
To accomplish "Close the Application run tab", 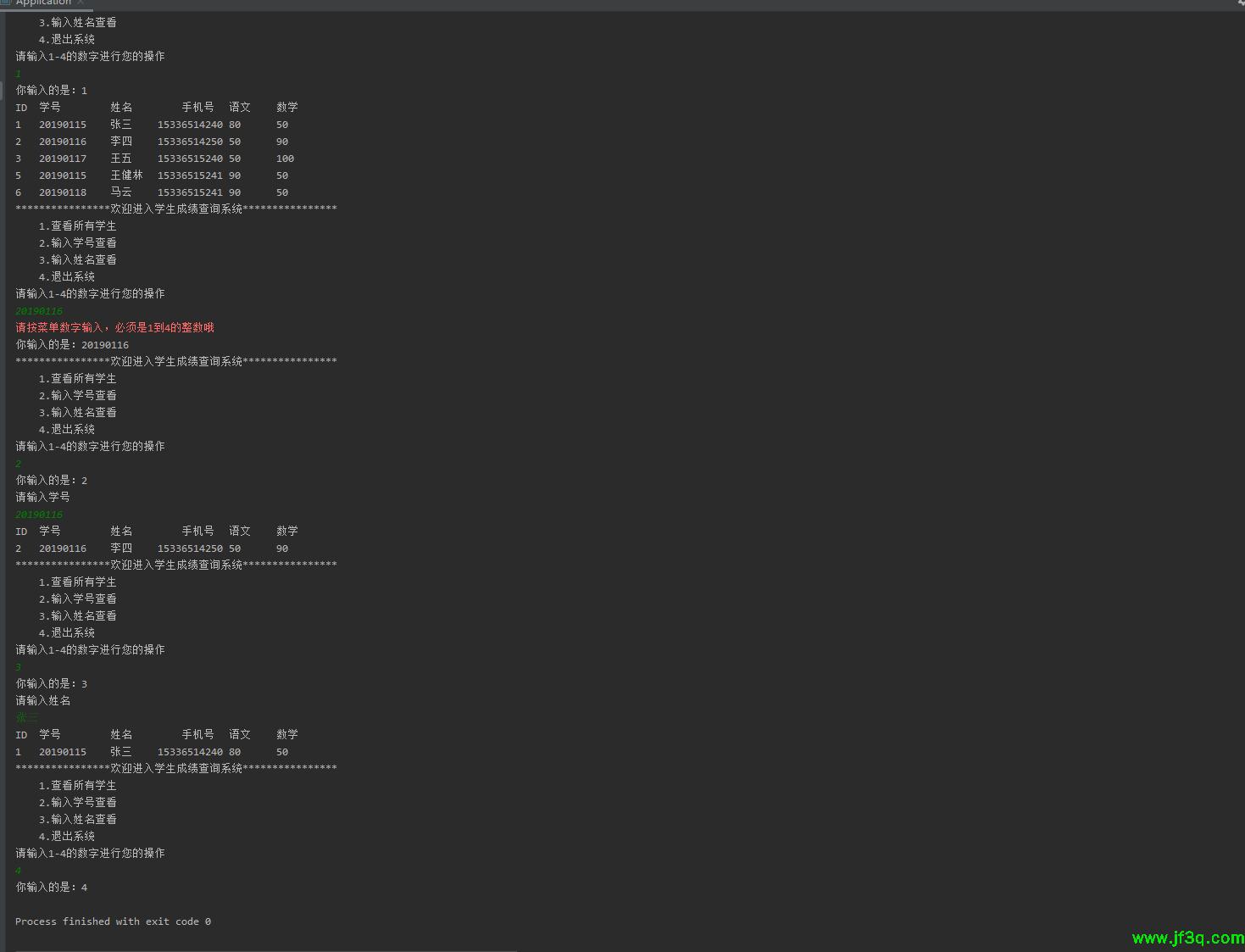I will [81, 3].
